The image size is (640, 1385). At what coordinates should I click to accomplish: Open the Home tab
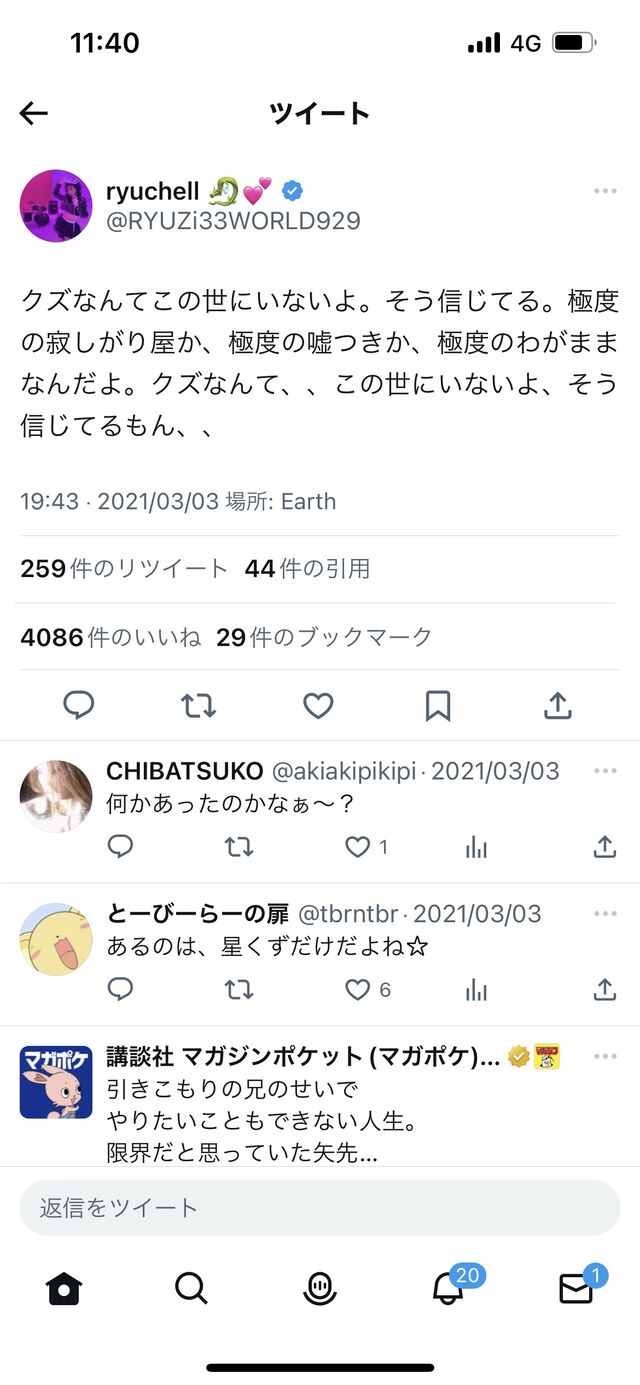[64, 1289]
